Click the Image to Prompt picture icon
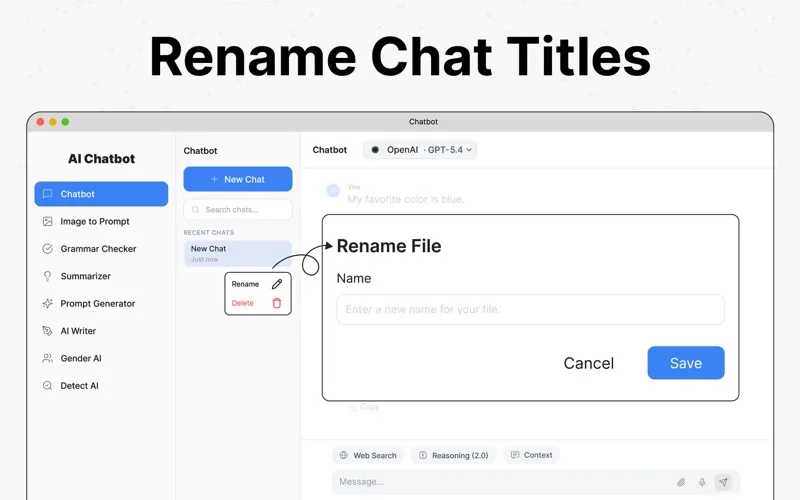This screenshot has height=500, width=800. 47,221
